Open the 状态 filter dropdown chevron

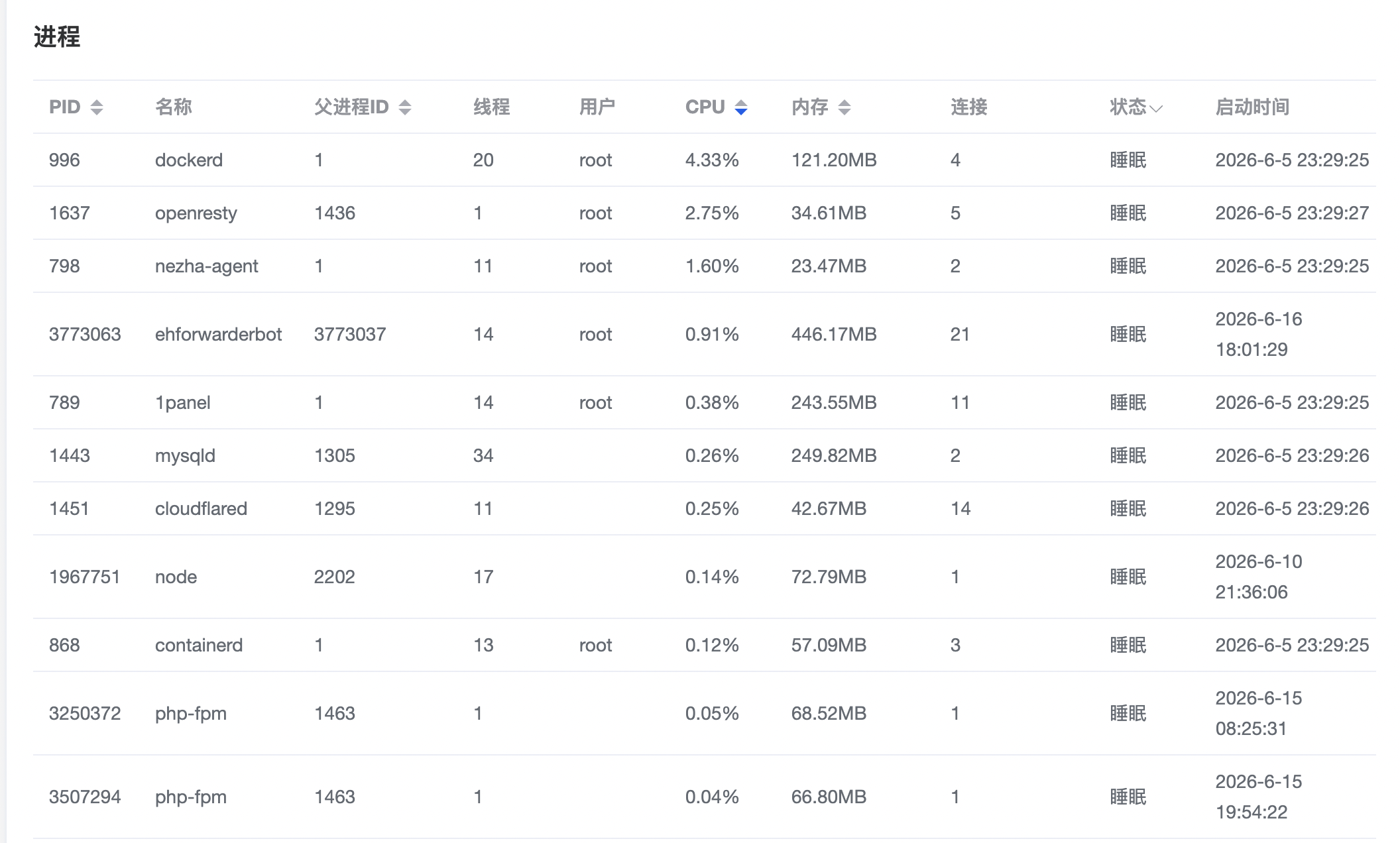1156,109
